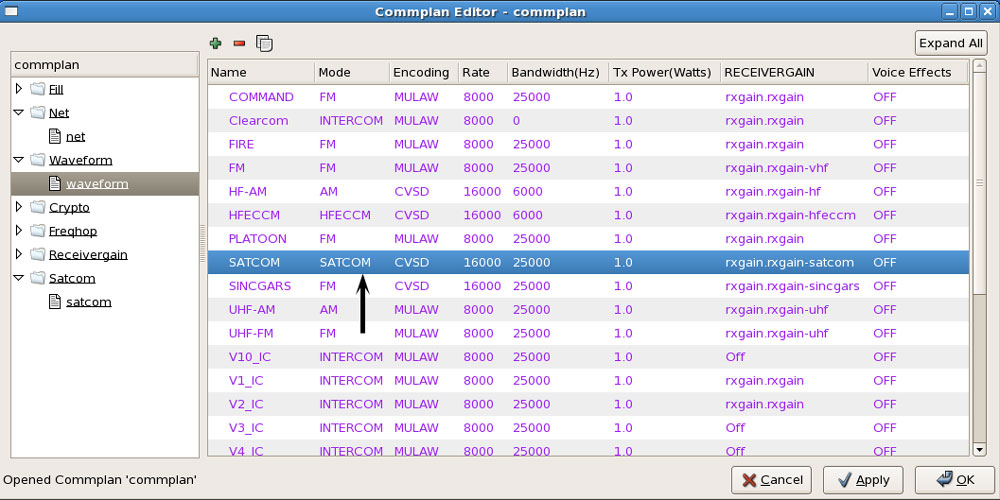The image size is (1000, 500).
Task: Click the Satcom folder icon
Action: tap(38, 278)
